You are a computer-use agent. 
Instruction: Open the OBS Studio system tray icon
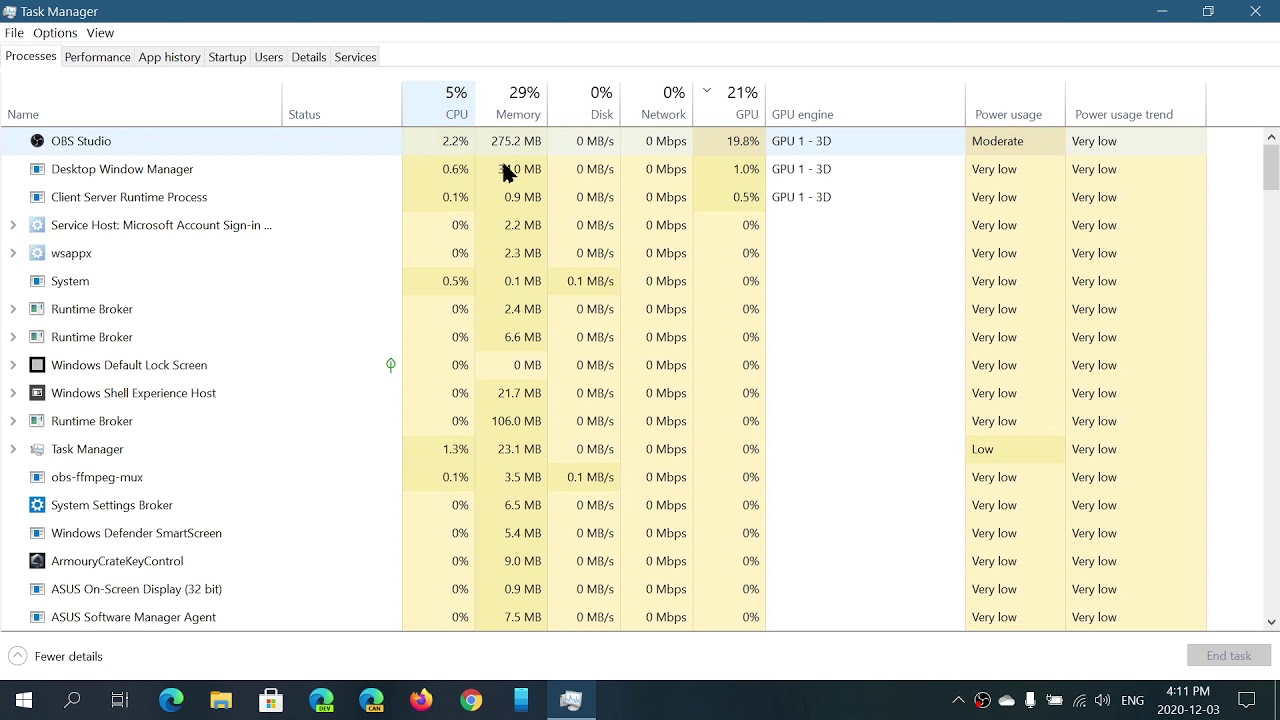pyautogui.click(x=982, y=700)
